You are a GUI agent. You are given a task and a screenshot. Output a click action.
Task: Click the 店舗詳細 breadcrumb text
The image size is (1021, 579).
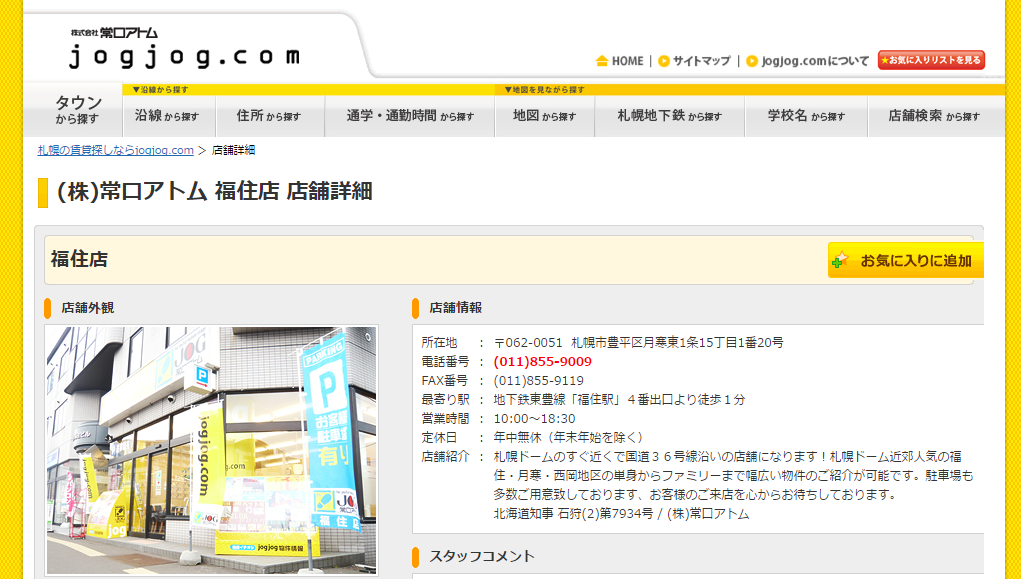[234, 150]
